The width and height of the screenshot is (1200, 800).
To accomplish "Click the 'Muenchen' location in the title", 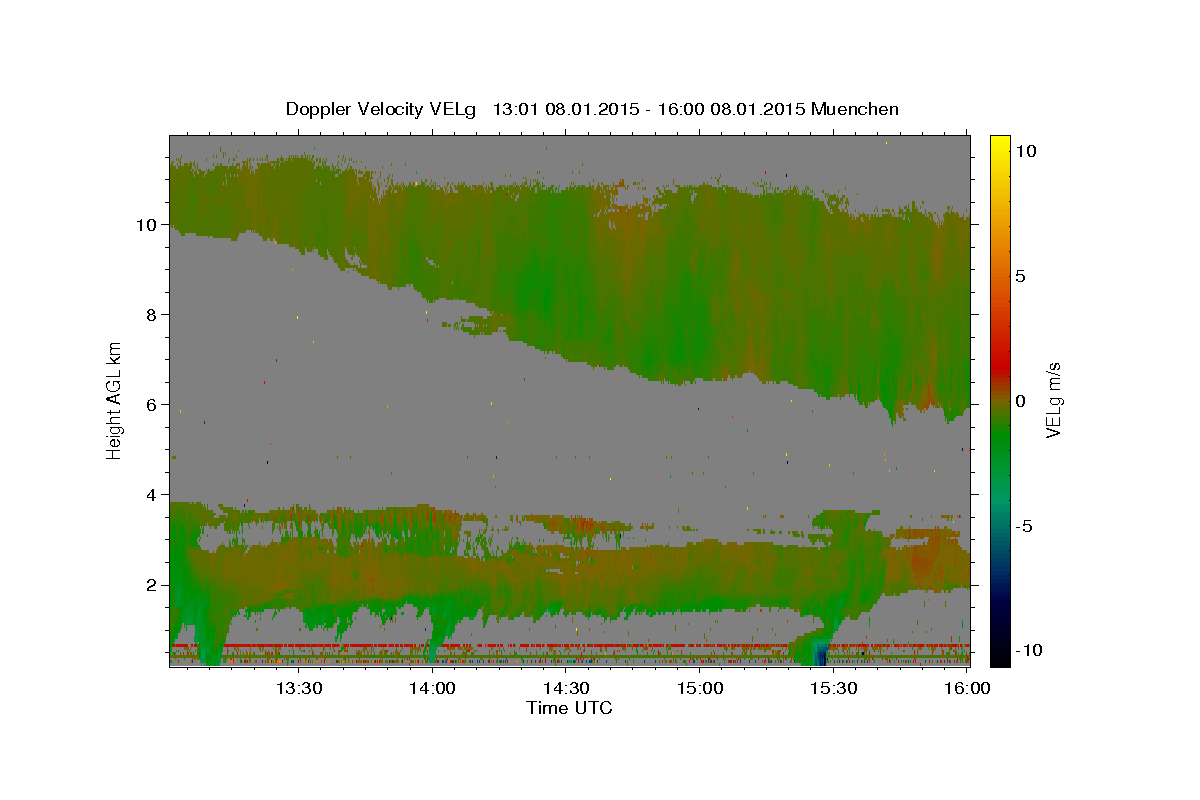I will [855, 109].
